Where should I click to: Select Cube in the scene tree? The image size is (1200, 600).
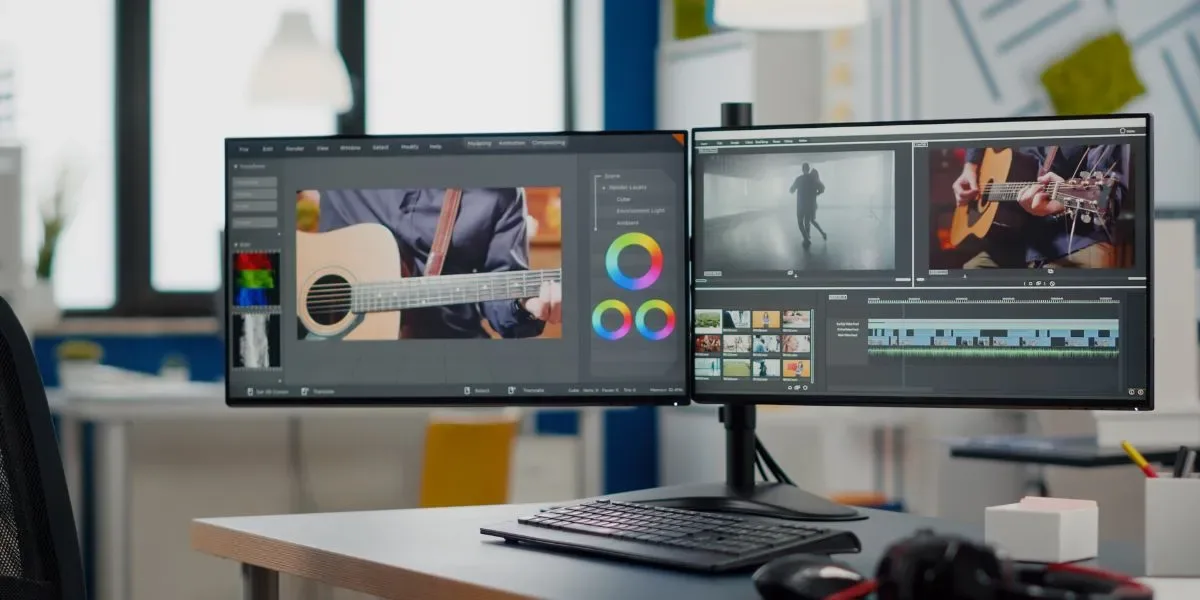click(x=624, y=199)
